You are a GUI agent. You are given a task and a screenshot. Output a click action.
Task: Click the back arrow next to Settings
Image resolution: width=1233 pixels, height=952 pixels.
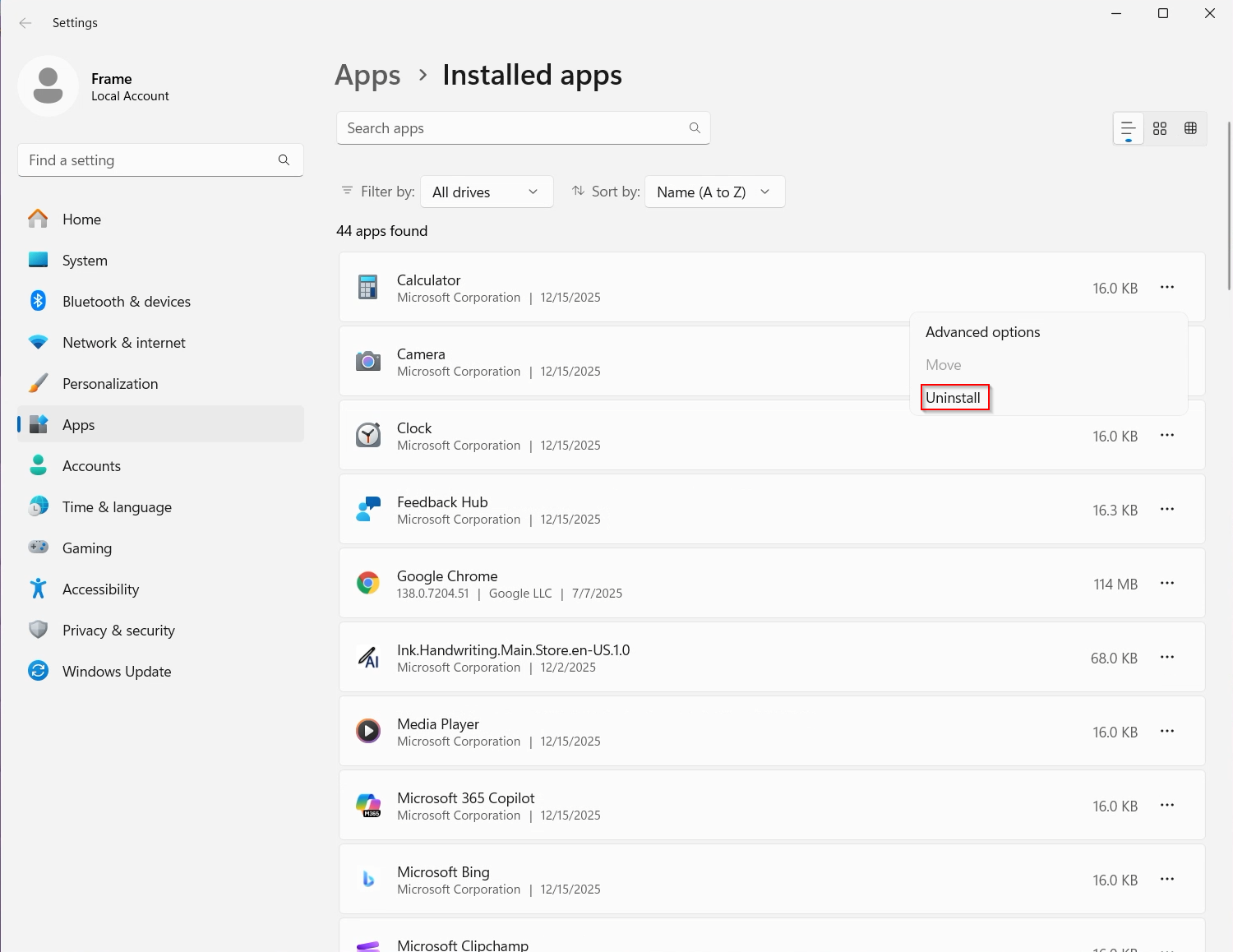coord(25,23)
